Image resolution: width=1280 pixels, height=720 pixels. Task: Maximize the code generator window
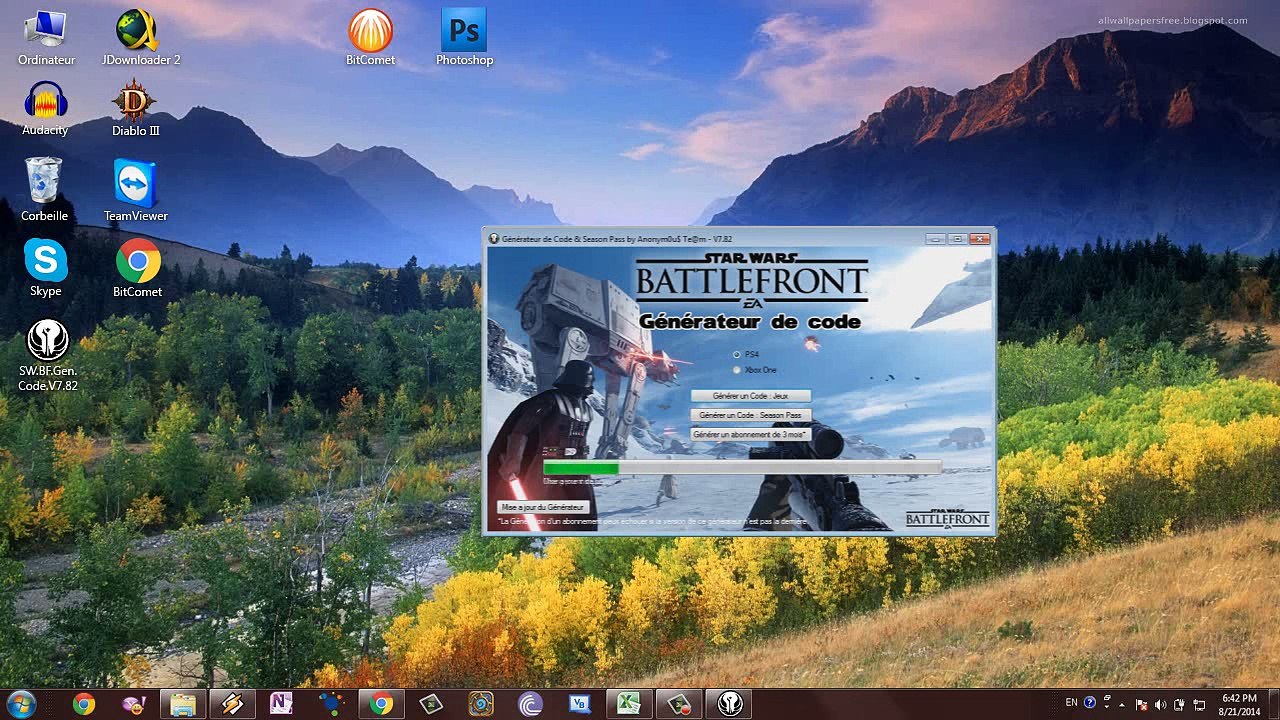[957, 239]
